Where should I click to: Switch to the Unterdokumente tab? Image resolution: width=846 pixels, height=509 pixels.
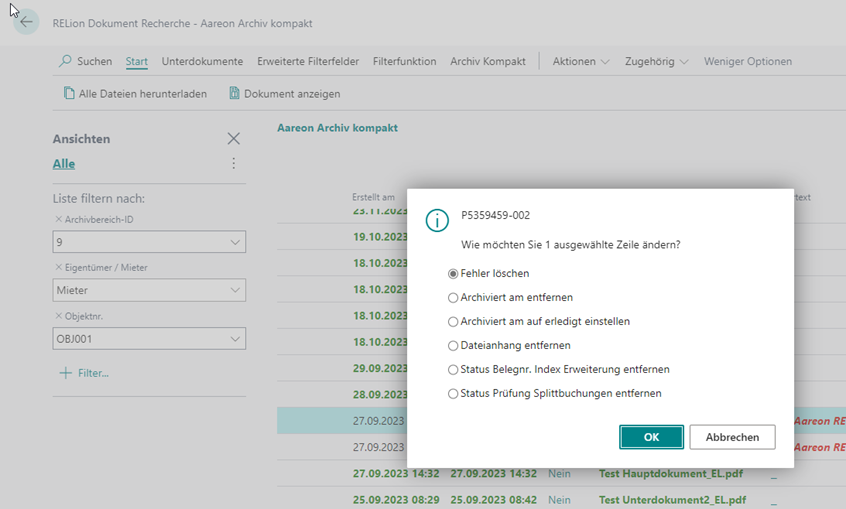click(x=202, y=61)
